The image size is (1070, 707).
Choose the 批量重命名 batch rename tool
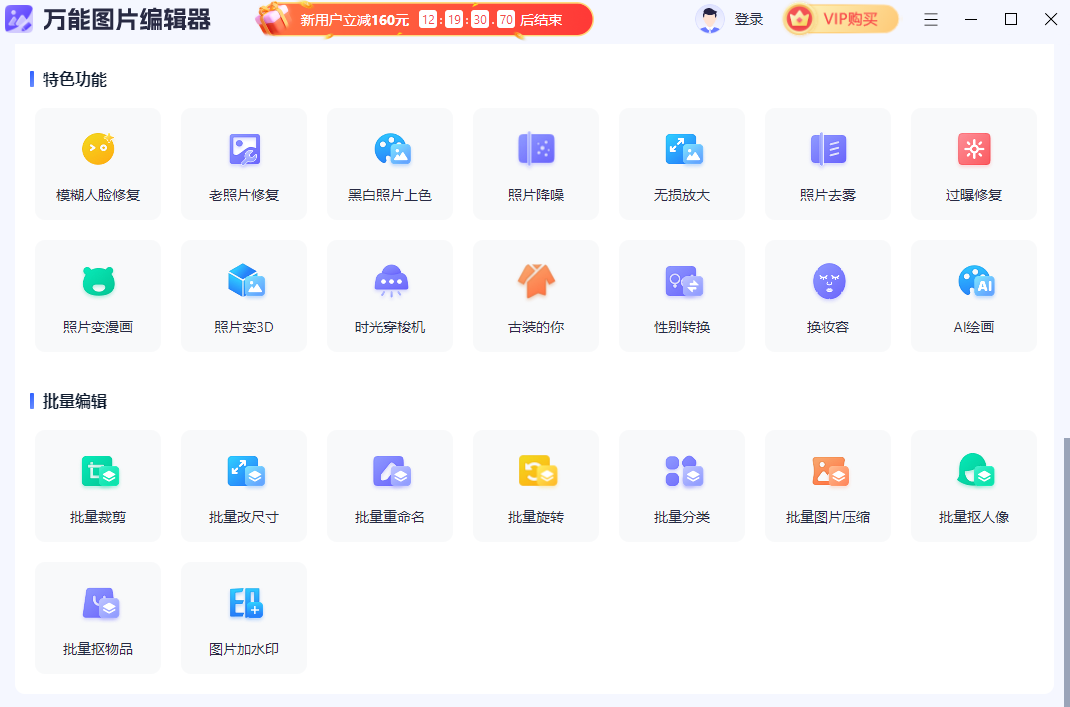390,485
